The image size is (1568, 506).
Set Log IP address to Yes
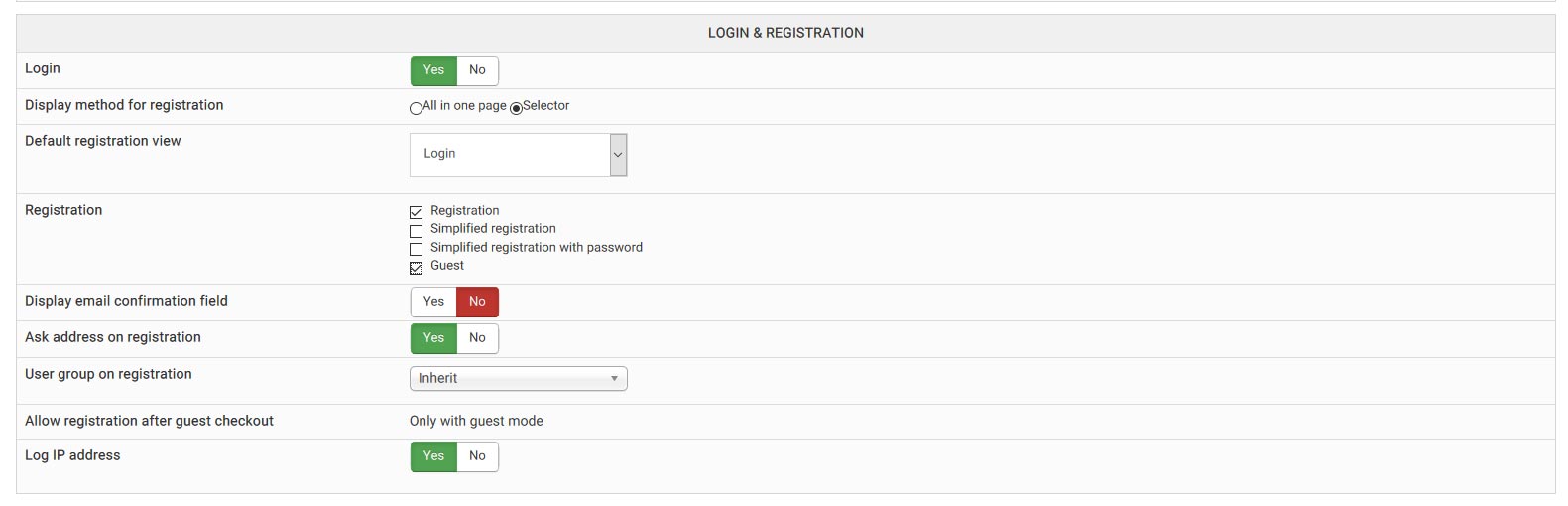point(433,456)
